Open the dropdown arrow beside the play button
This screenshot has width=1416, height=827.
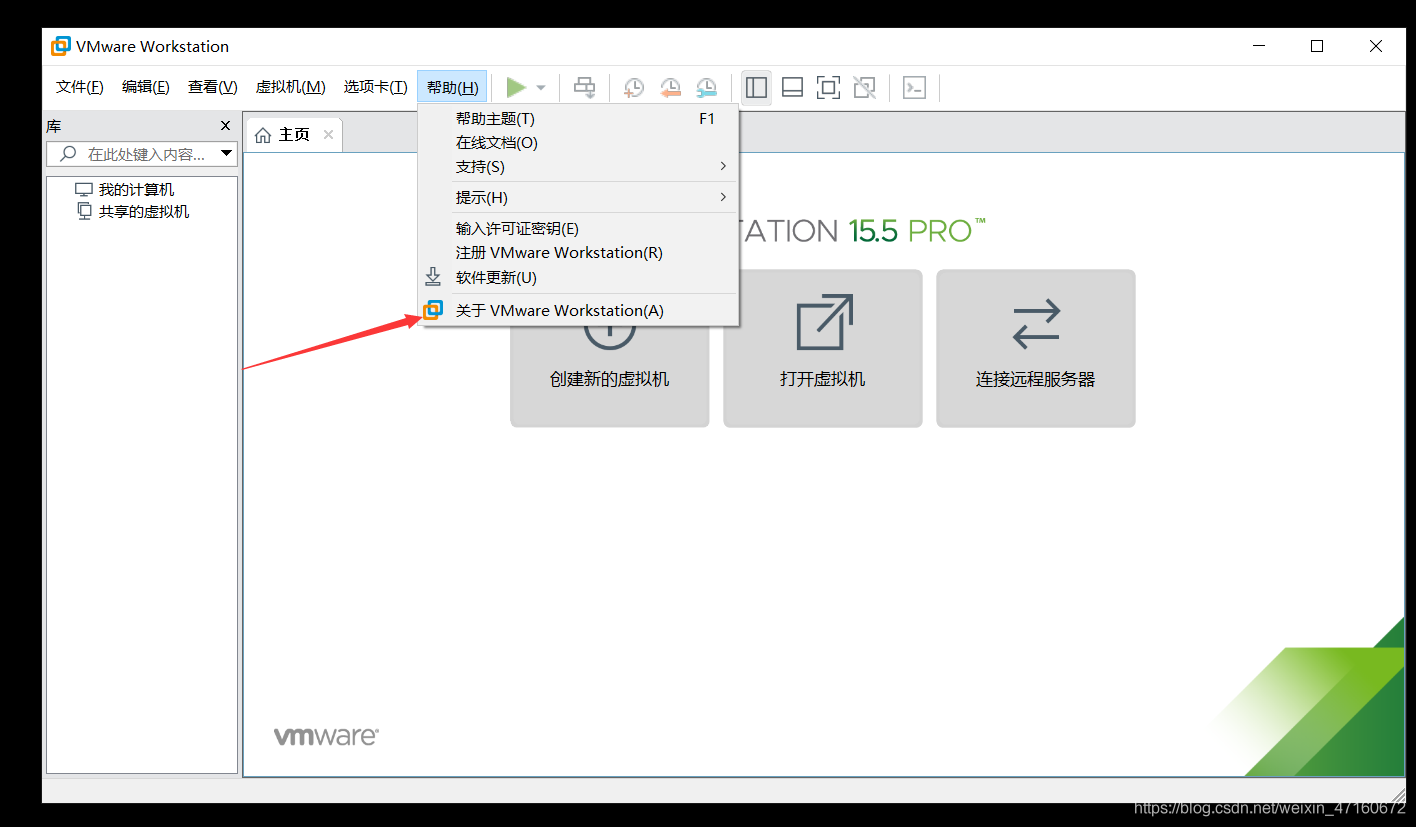point(541,88)
